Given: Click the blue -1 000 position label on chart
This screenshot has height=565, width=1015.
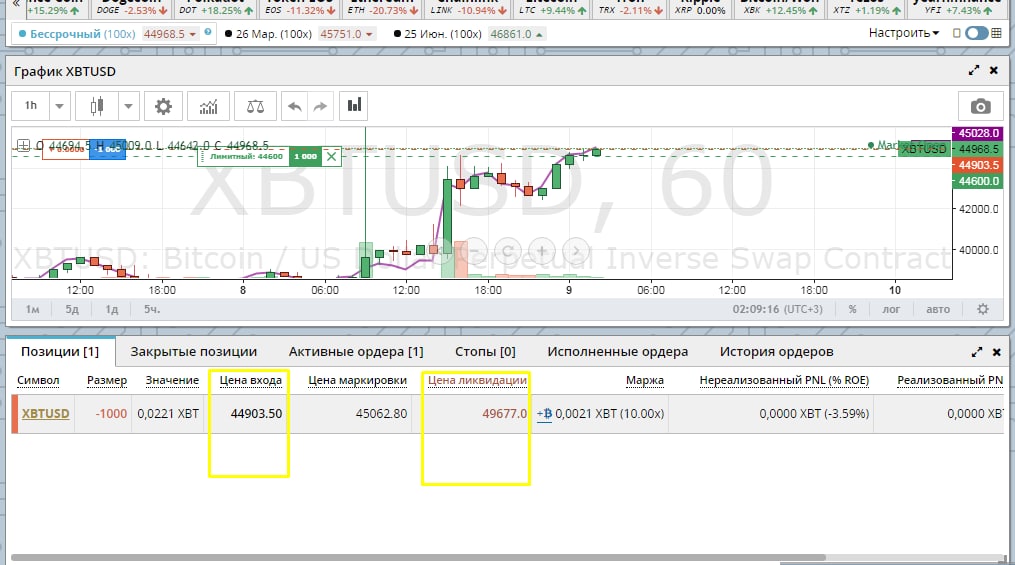Looking at the screenshot, I should pyautogui.click(x=107, y=149).
